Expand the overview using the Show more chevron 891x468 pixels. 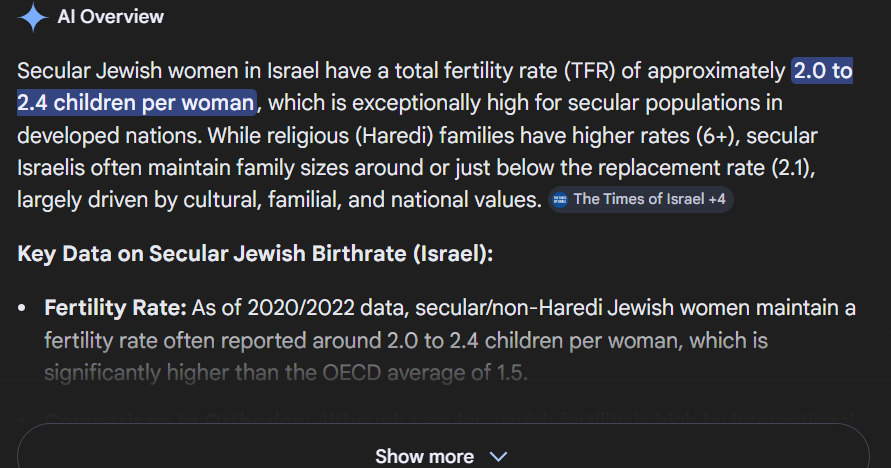click(498, 456)
